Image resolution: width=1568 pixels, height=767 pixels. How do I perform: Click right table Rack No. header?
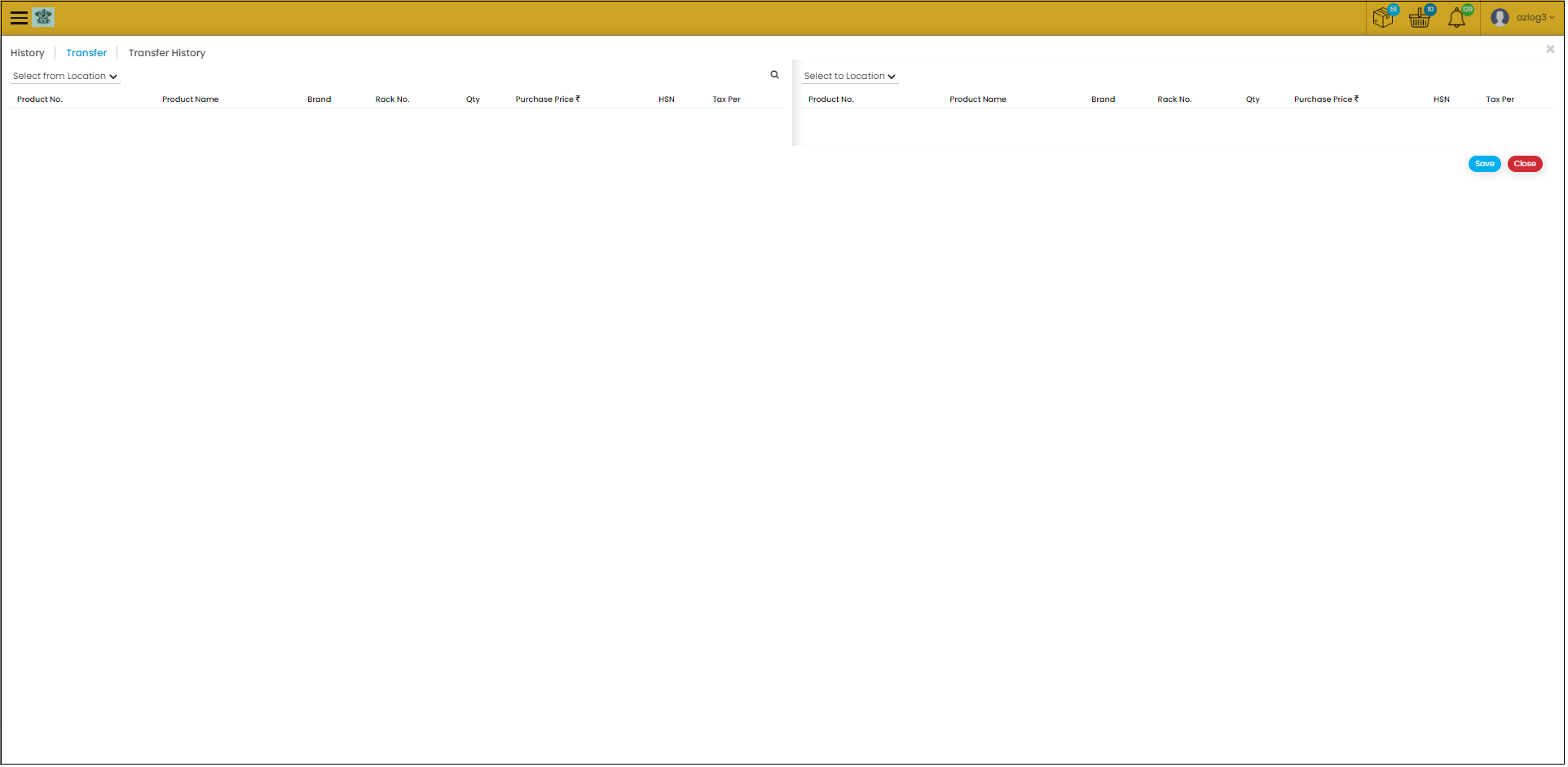(1176, 99)
